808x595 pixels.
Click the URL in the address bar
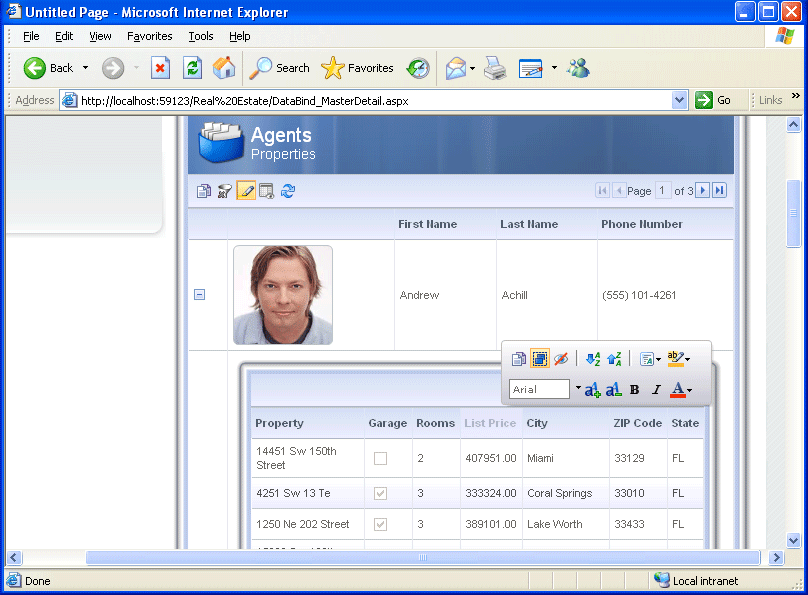(244, 101)
